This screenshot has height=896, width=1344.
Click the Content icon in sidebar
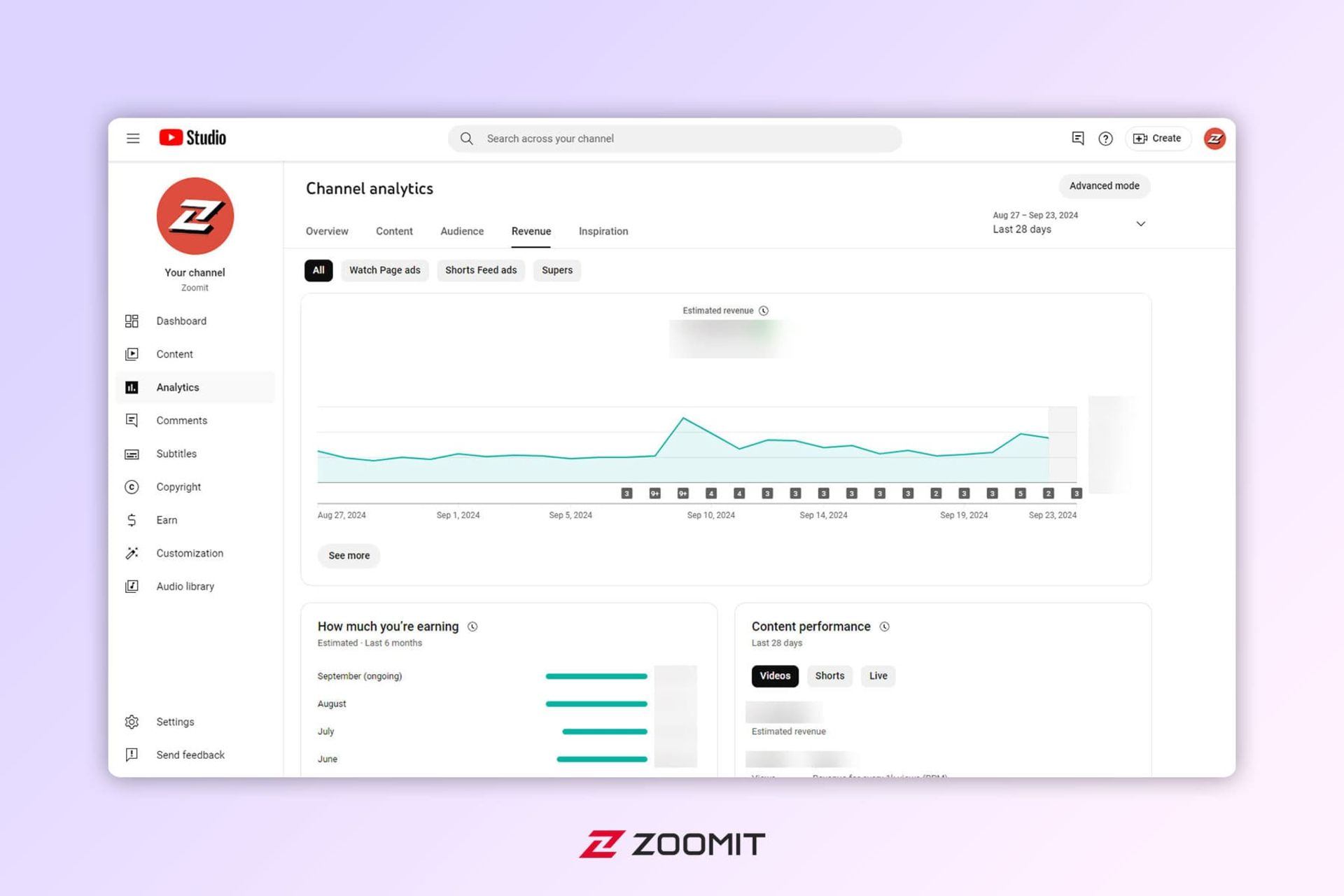(x=133, y=354)
